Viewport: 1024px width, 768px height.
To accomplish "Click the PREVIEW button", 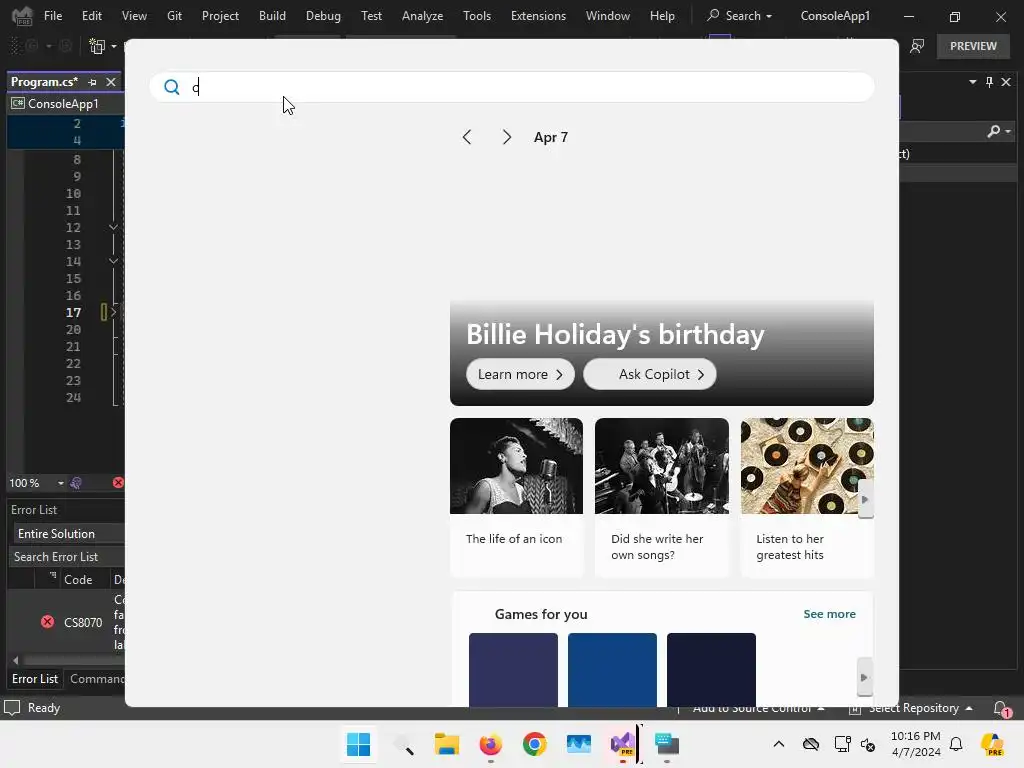I will [x=973, y=46].
